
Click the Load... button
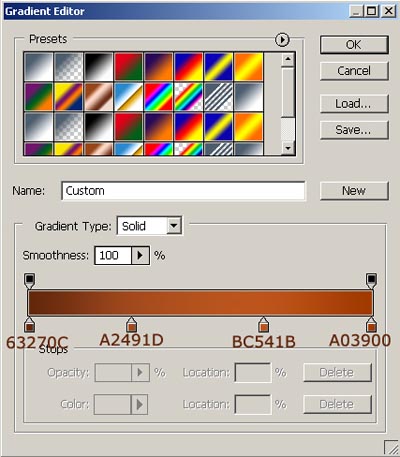[x=354, y=104]
